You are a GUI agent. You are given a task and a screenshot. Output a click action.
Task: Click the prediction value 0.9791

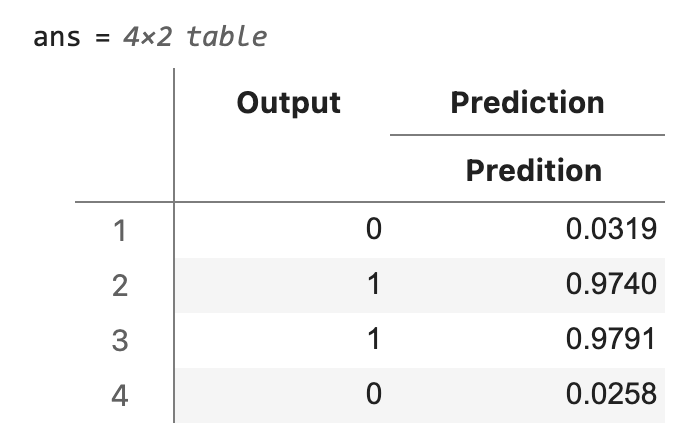611,341
